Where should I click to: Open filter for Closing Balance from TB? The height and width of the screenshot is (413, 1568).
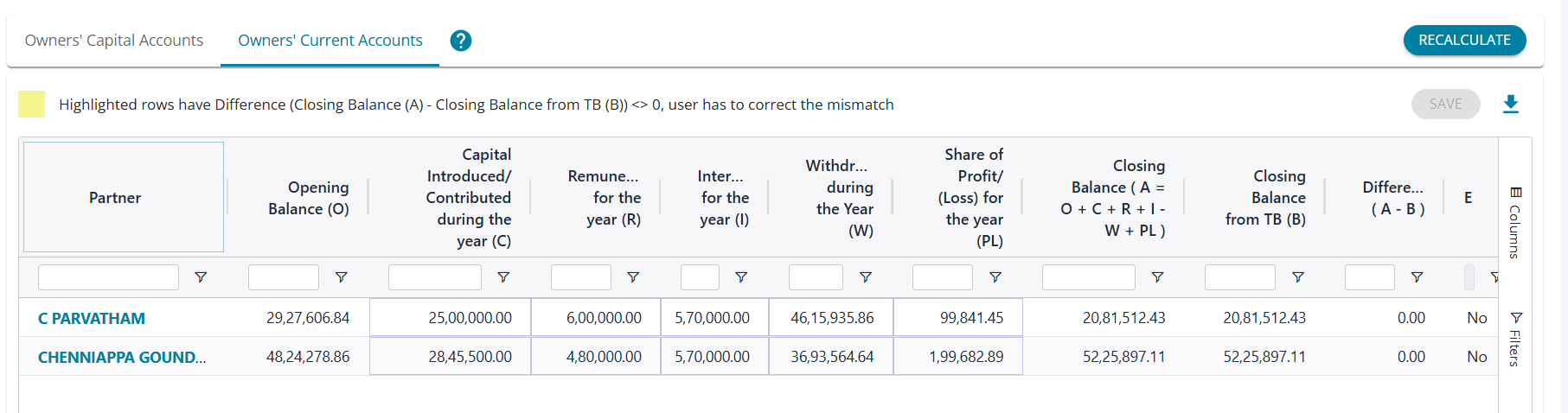click(x=1297, y=277)
